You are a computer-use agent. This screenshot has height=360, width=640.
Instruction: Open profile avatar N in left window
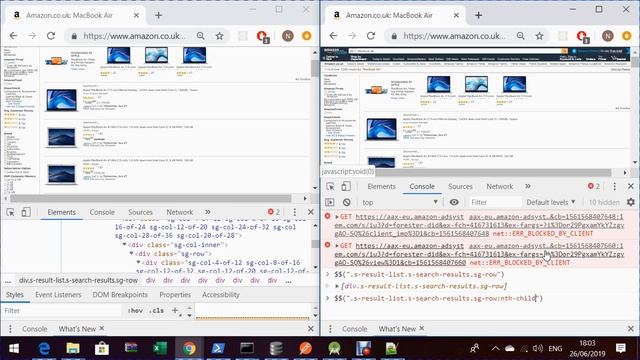click(x=288, y=36)
